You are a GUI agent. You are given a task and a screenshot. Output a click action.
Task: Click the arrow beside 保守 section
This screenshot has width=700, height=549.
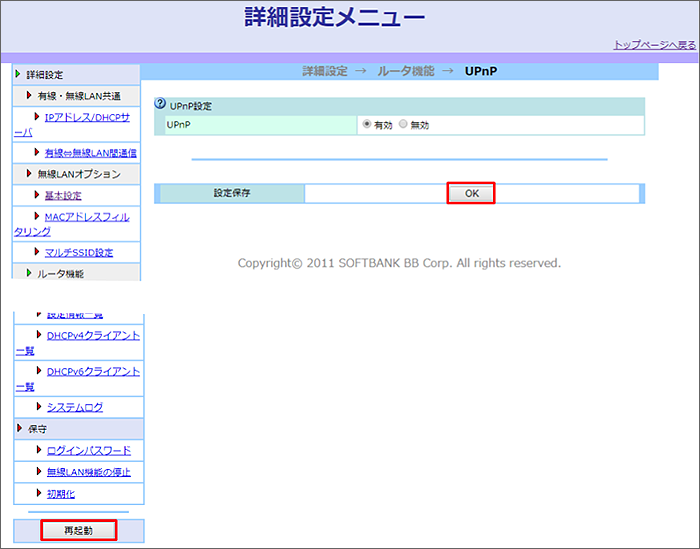(x=20, y=428)
